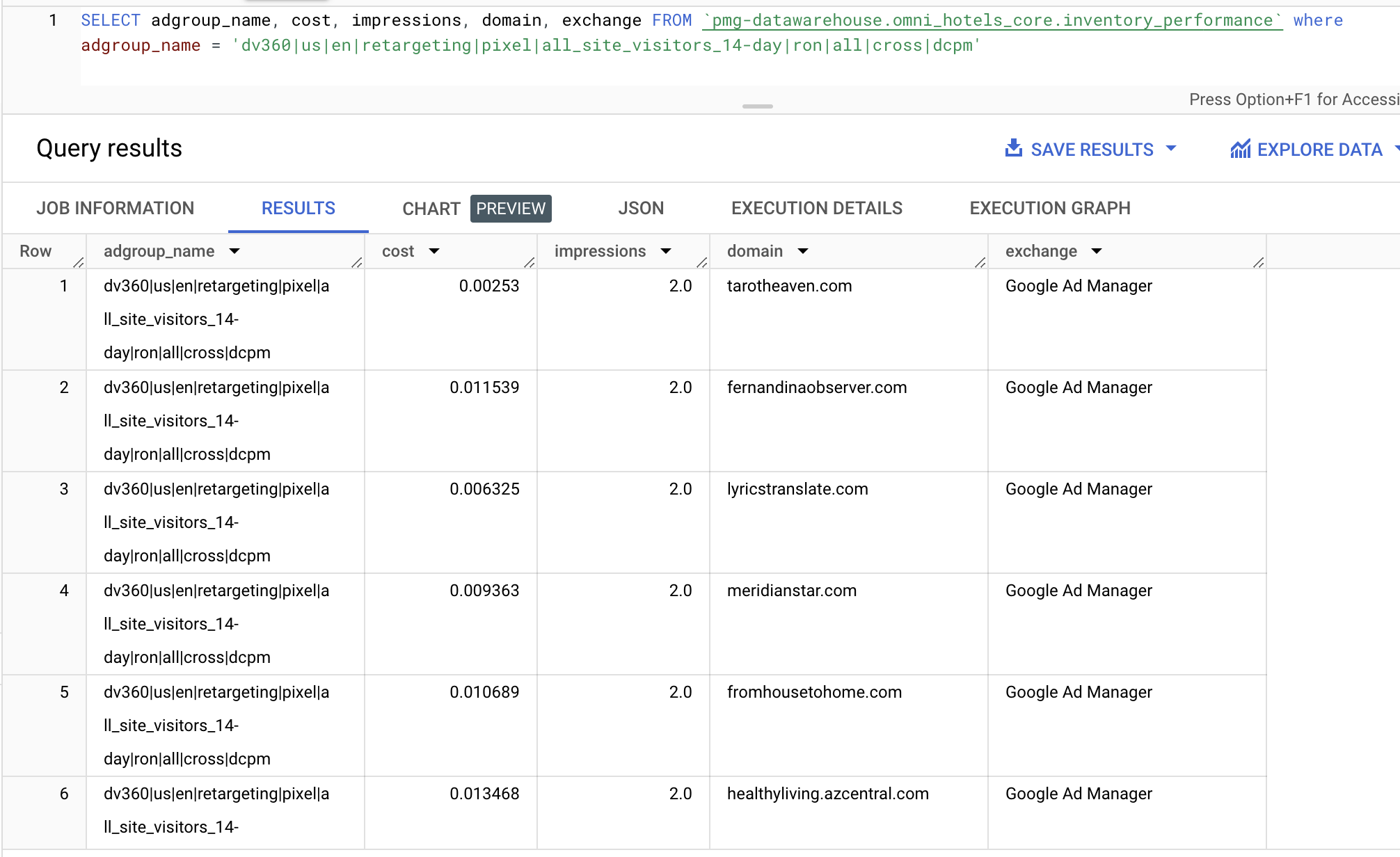Image resolution: width=1400 pixels, height=857 pixels.
Task: Switch to the JSON tab
Action: (641, 208)
